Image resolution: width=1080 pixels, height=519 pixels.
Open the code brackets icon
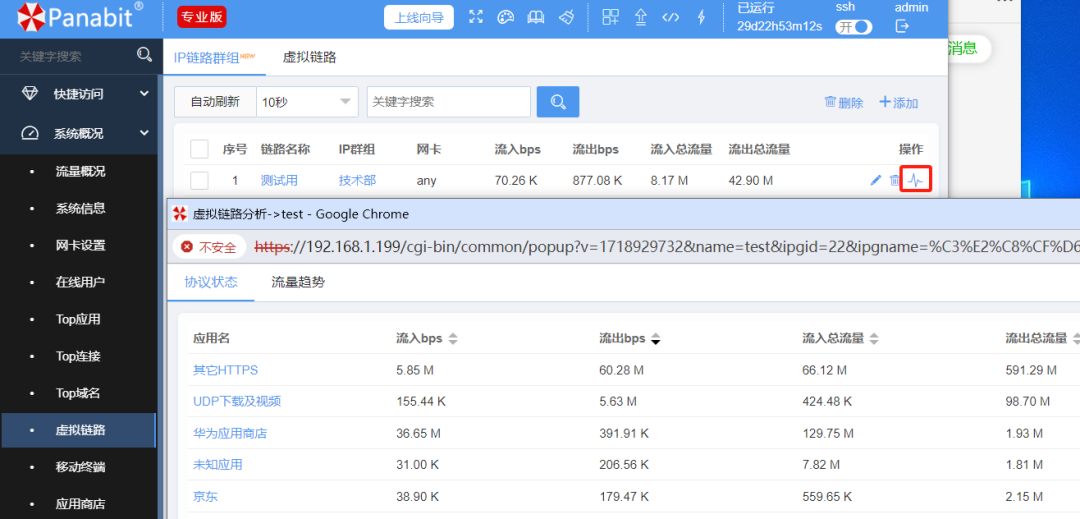[670, 17]
